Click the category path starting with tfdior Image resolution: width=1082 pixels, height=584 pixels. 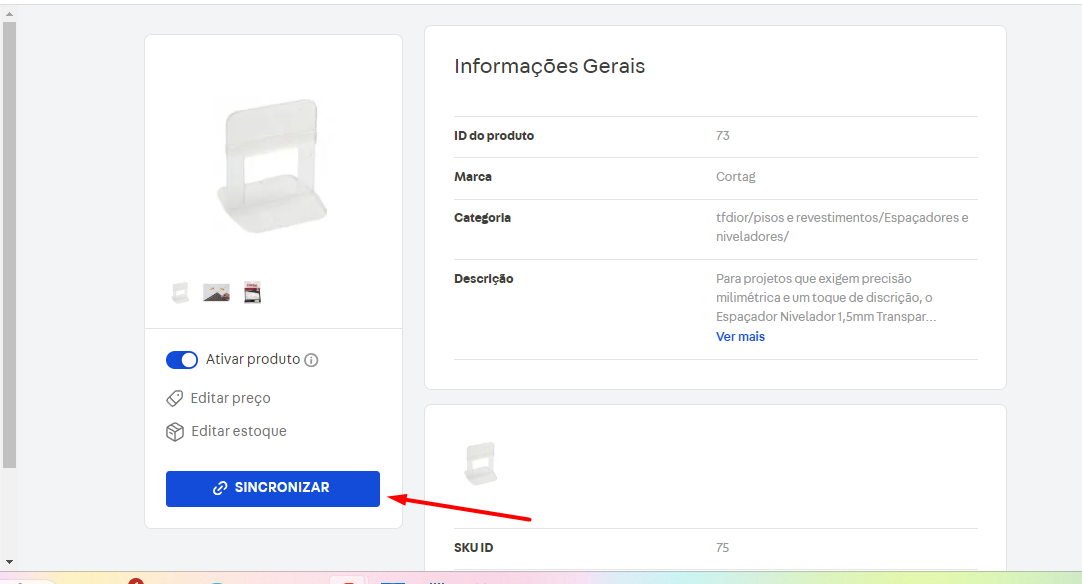842,227
